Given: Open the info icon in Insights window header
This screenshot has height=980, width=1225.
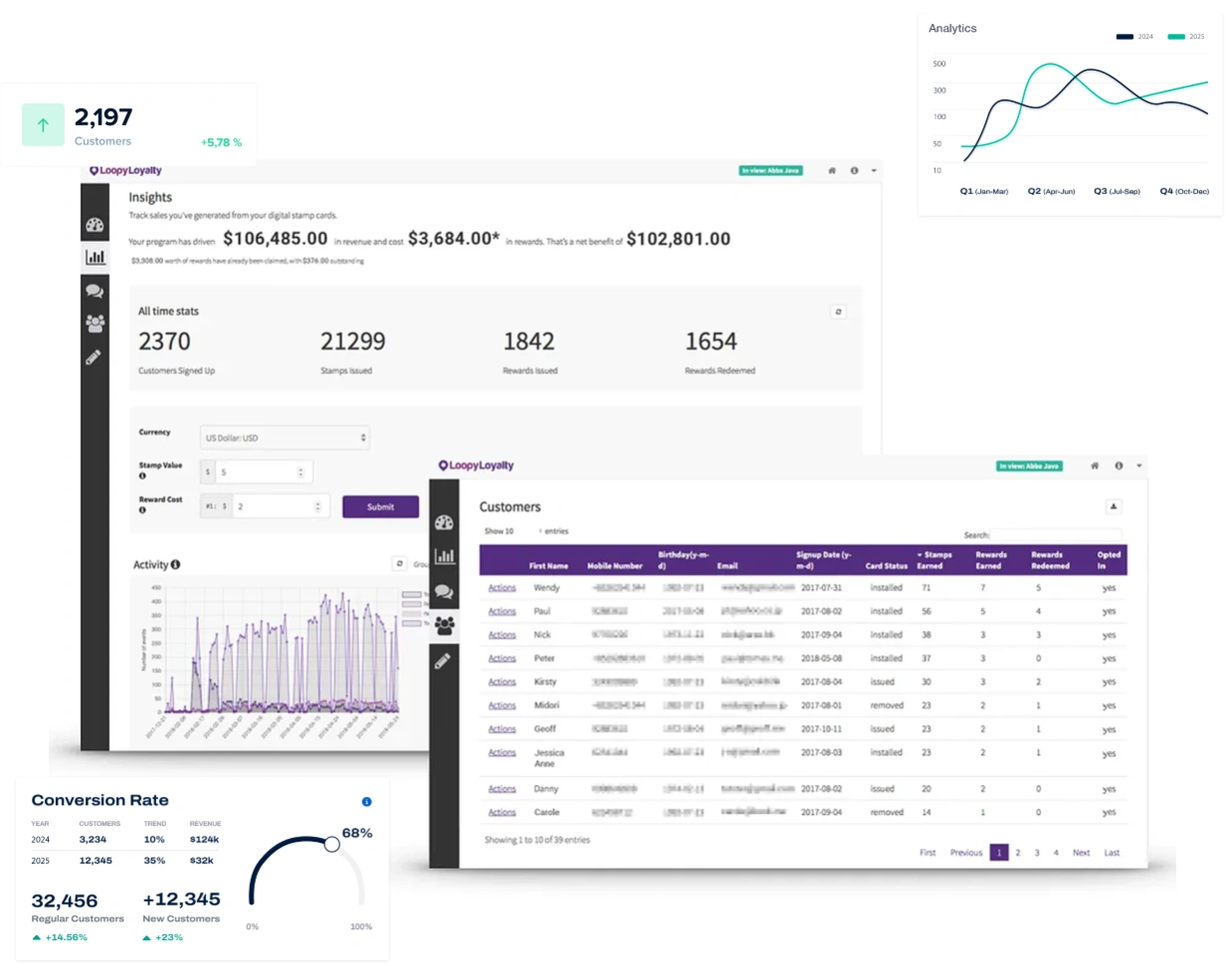Looking at the screenshot, I should tap(854, 171).
